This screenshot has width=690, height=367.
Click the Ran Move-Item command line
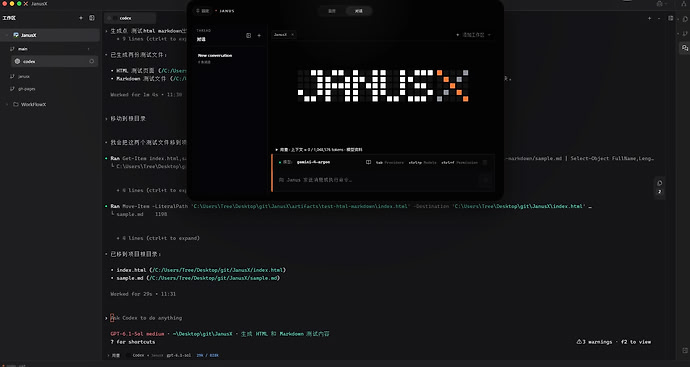click(x=348, y=206)
